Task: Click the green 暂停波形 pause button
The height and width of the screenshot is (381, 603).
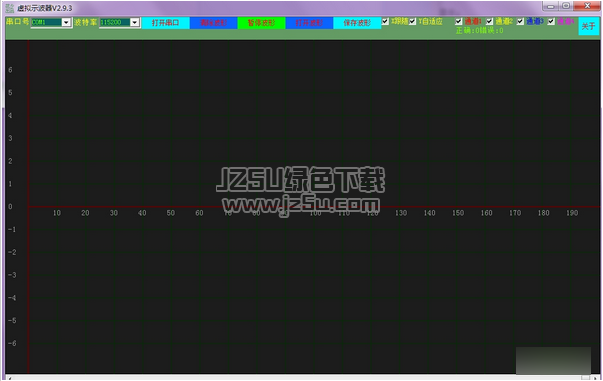Action: 262,23
